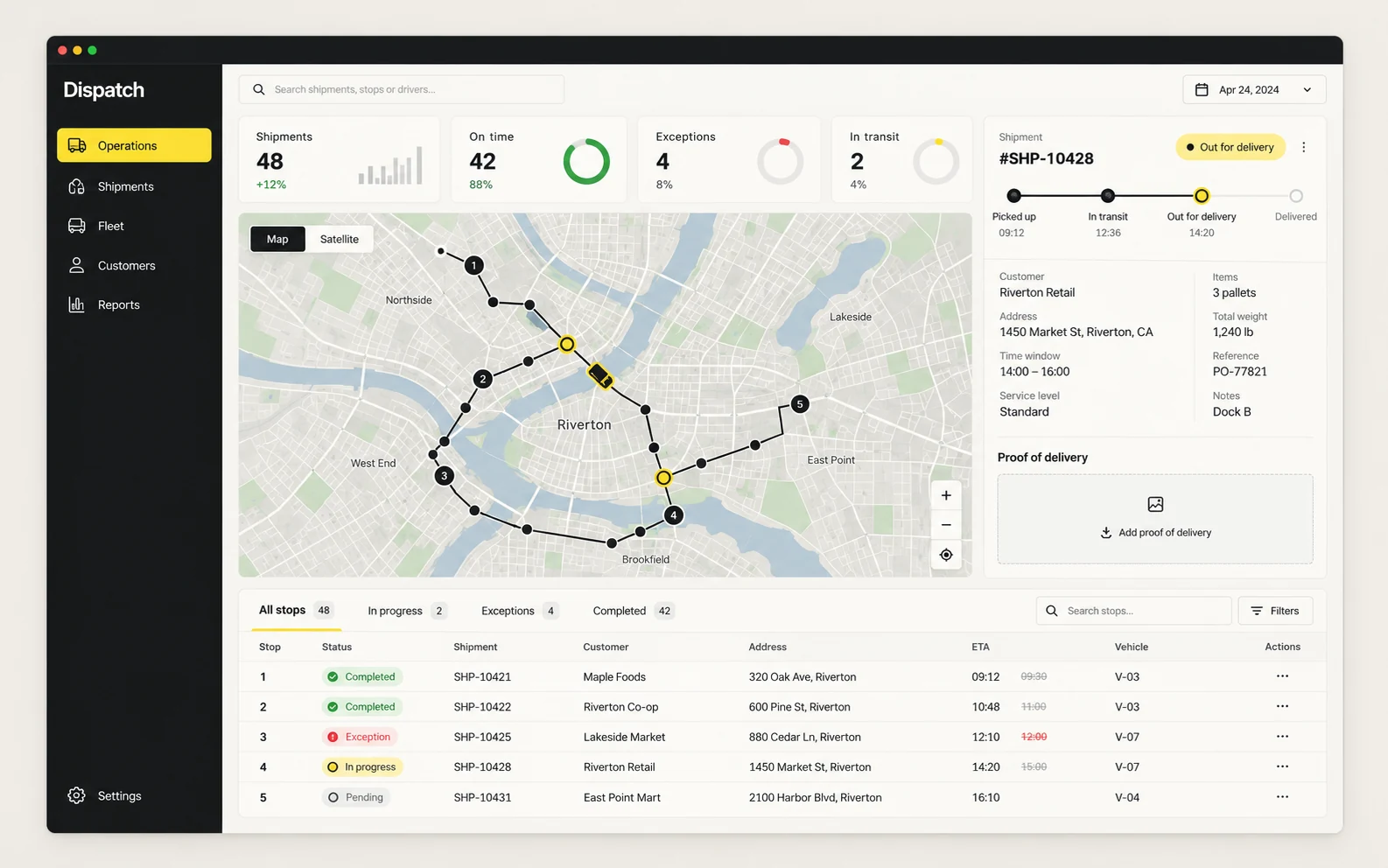Click the Delivered step on shipment timeline
The height and width of the screenshot is (868, 1388).
1296,196
